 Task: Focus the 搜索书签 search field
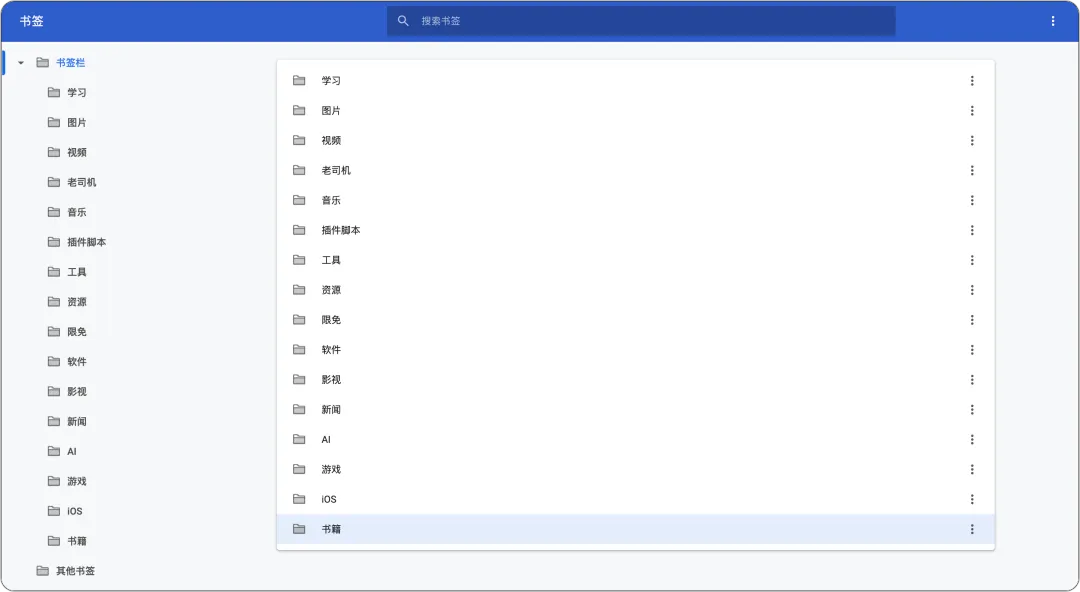[641, 21]
